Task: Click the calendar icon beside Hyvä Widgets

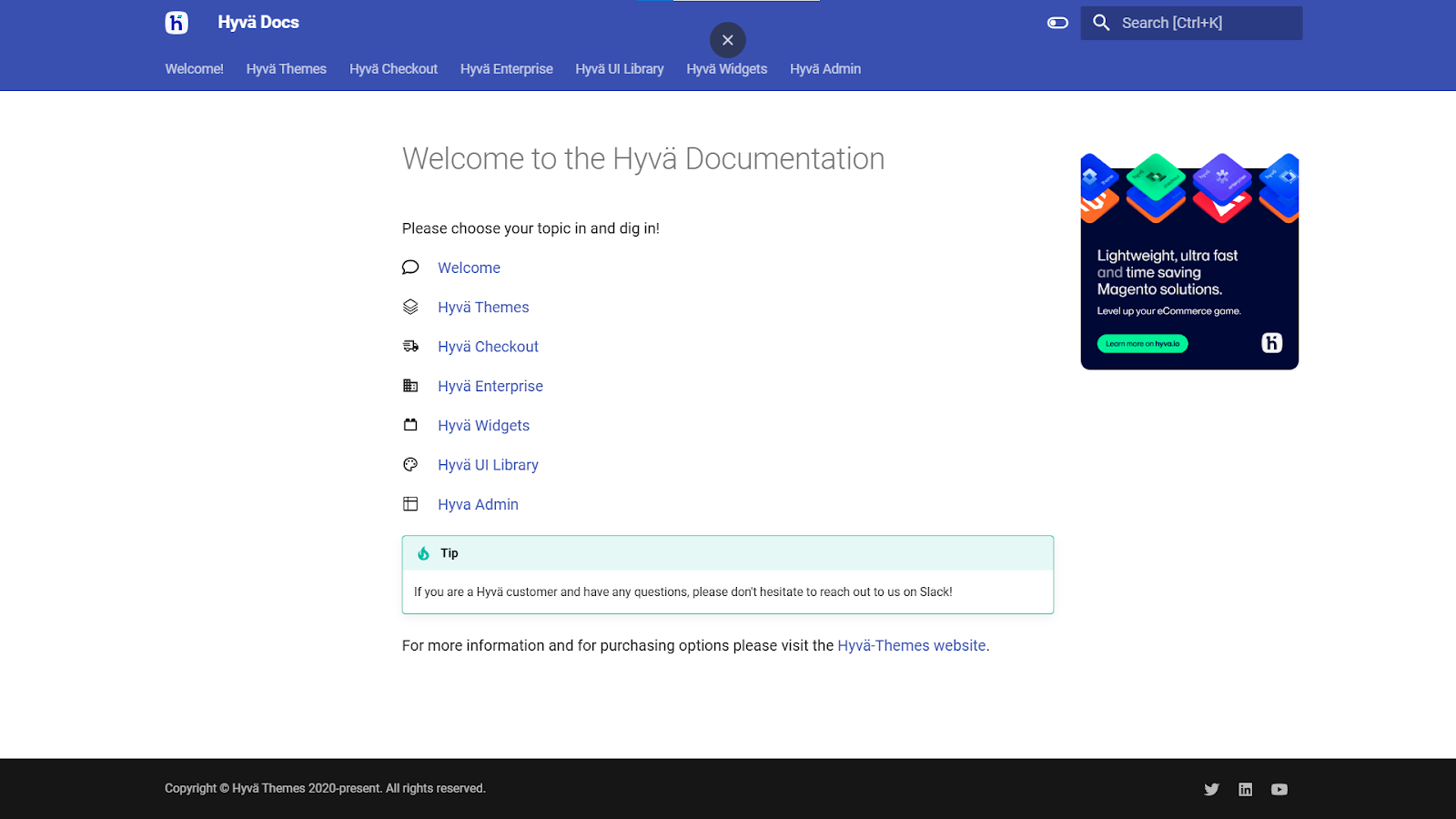Action: (410, 425)
